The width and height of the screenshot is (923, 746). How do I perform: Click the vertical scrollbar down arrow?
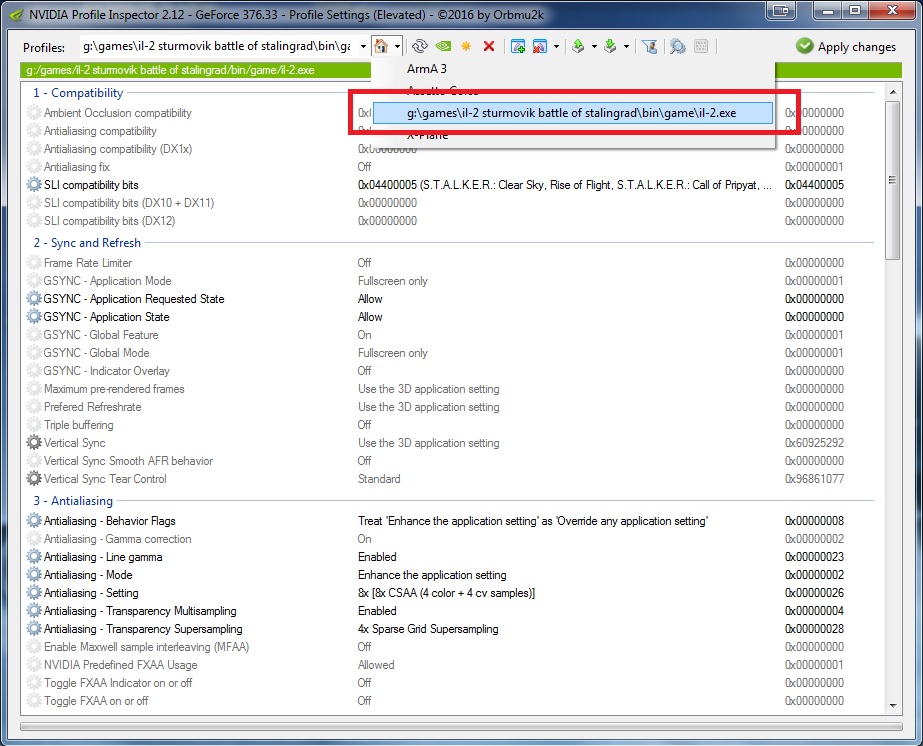pos(893,705)
